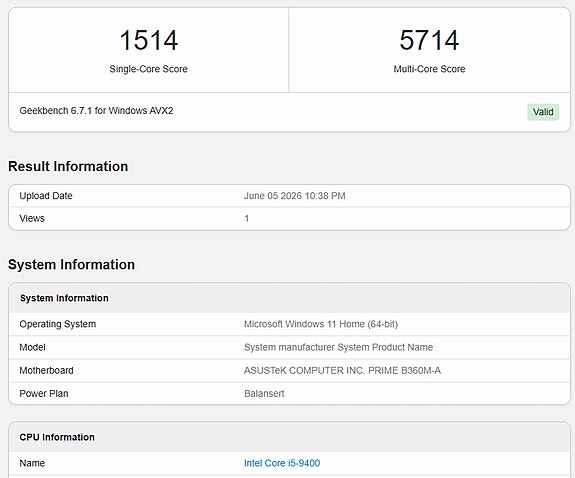Image resolution: width=575 pixels, height=478 pixels.
Task: Click the Motherboard row label
Action: 47,371
